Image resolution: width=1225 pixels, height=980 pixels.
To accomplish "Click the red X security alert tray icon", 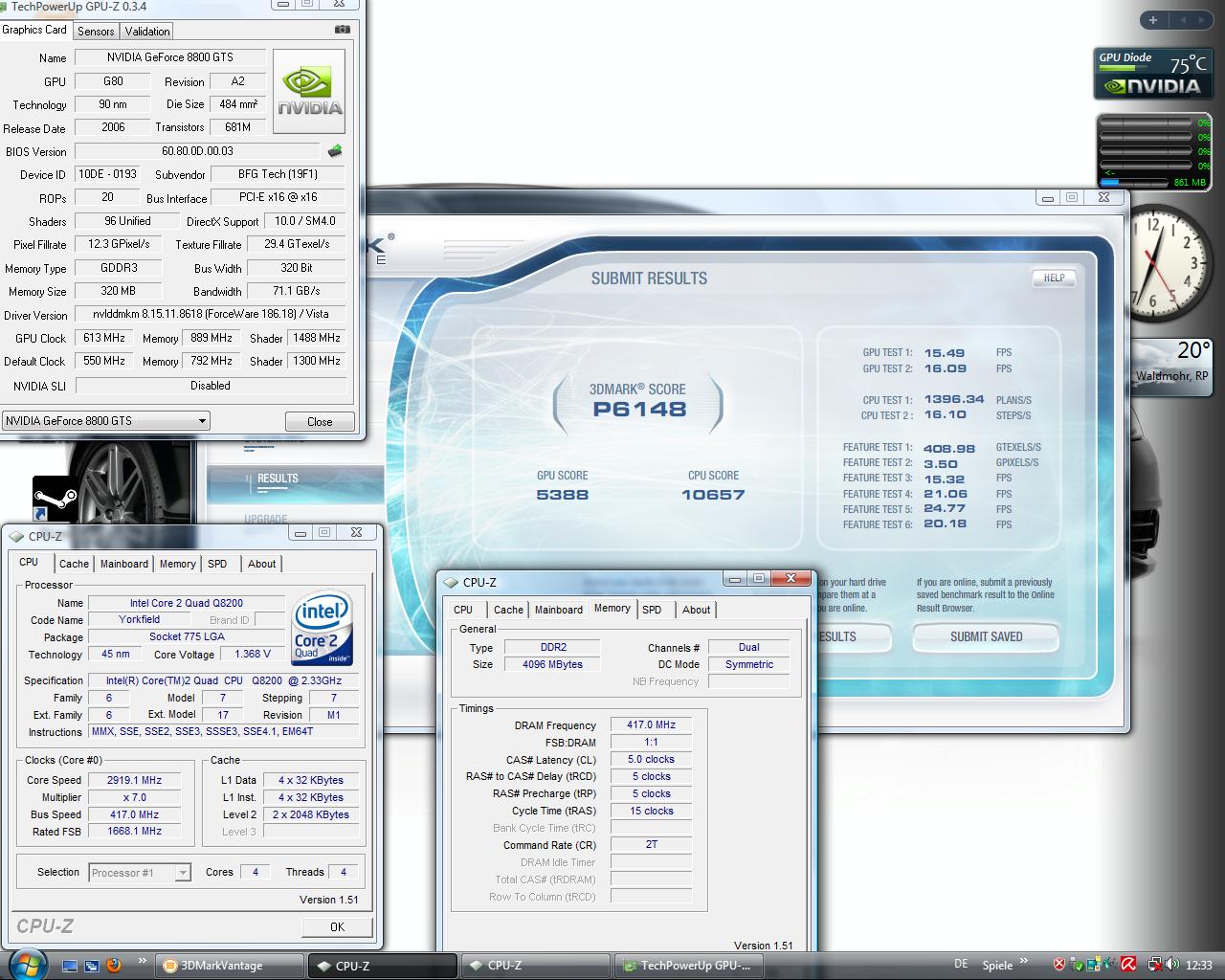I will click(x=1058, y=965).
